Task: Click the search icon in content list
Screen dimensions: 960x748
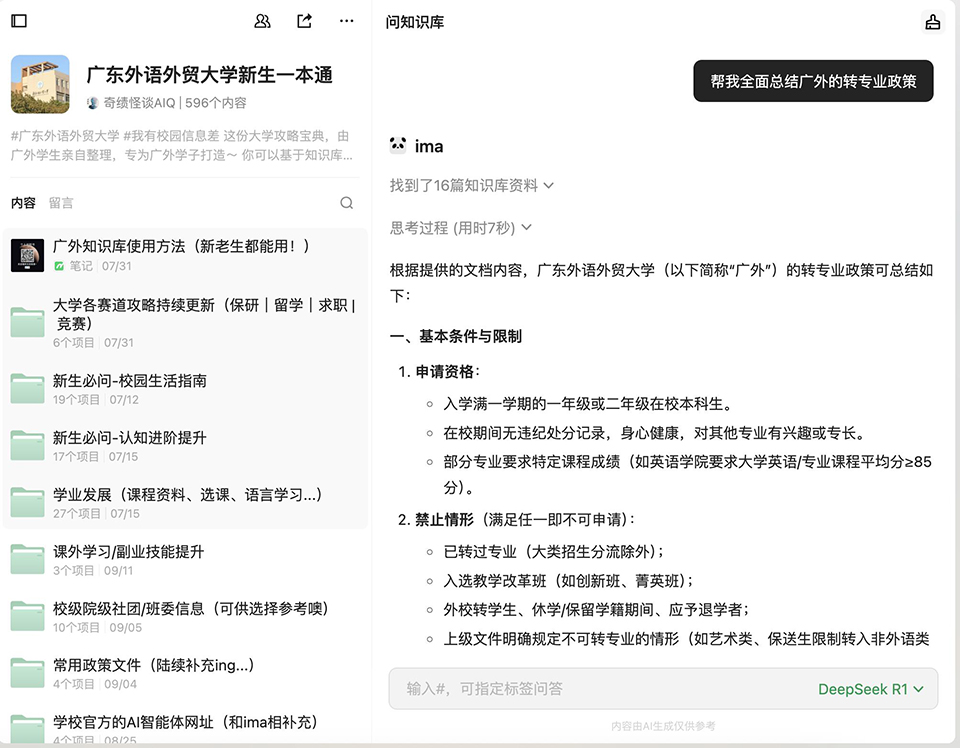Action: 346,203
